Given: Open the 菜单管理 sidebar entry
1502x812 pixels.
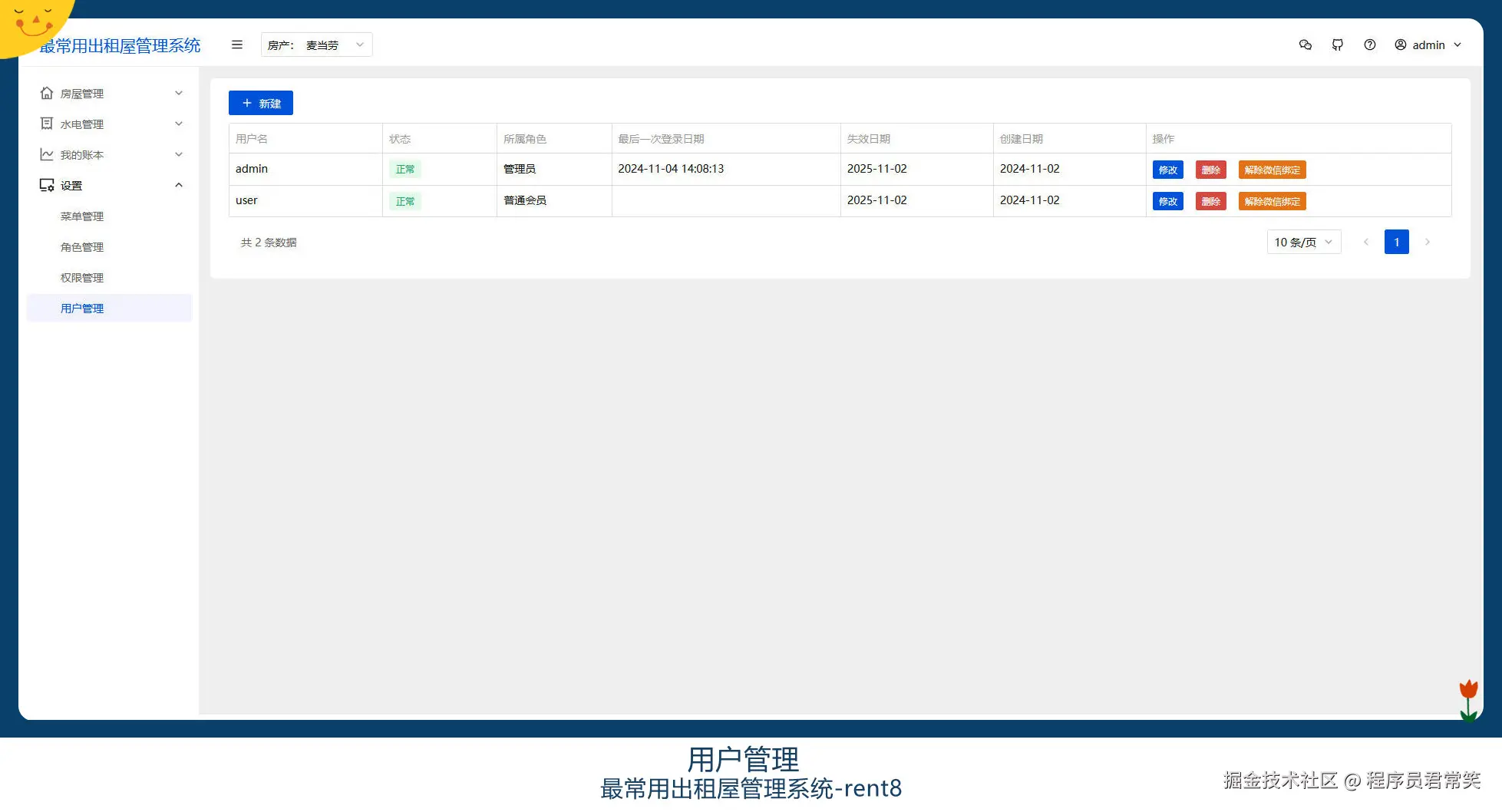Looking at the screenshot, I should pos(81,216).
